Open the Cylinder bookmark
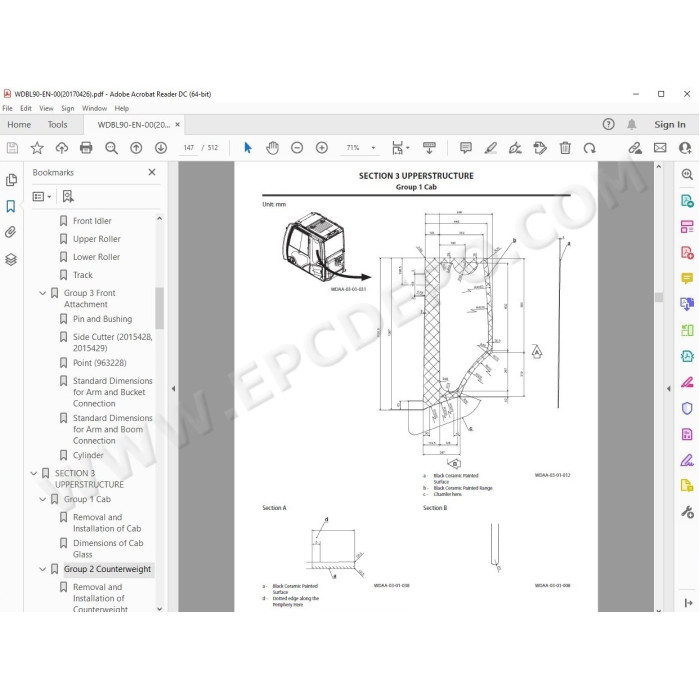Screen dimensions: 700x700 88,455
